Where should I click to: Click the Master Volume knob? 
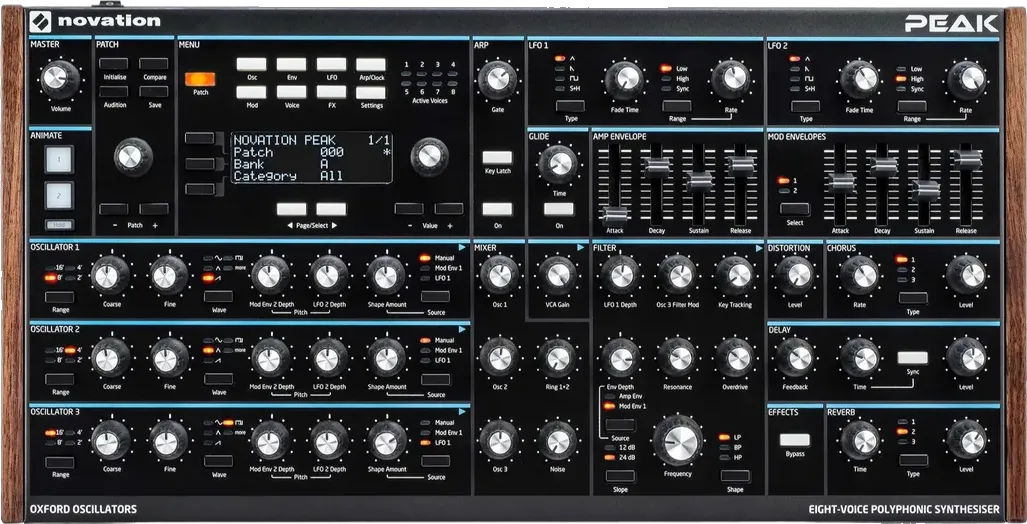60,77
